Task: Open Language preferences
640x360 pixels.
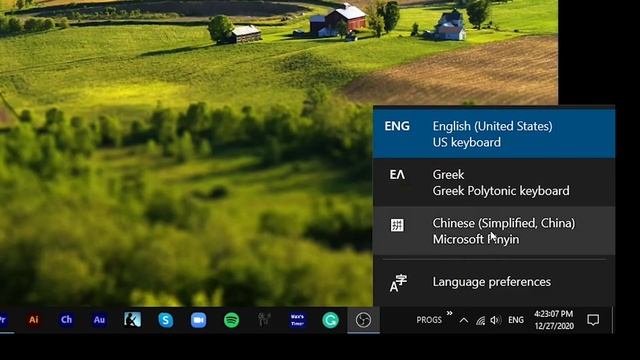Action: (494, 282)
